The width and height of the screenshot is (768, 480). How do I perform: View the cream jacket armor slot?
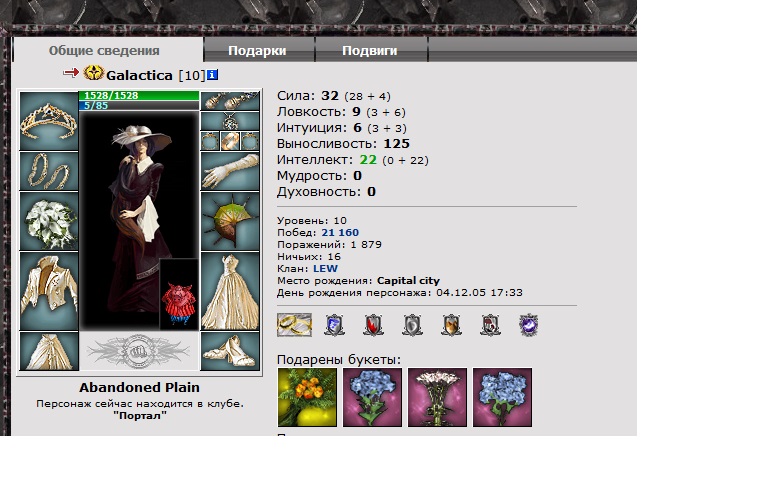[49, 291]
